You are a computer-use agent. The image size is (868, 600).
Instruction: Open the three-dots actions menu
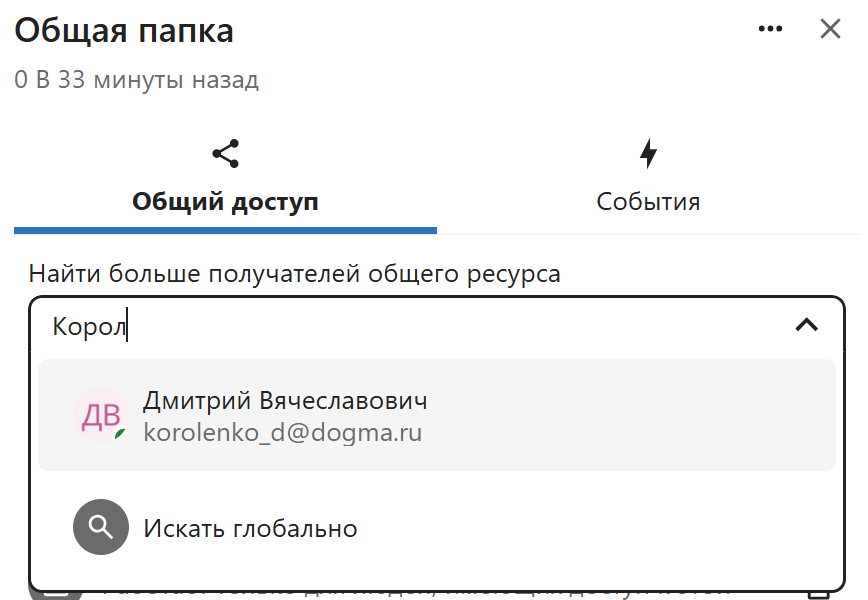click(770, 30)
